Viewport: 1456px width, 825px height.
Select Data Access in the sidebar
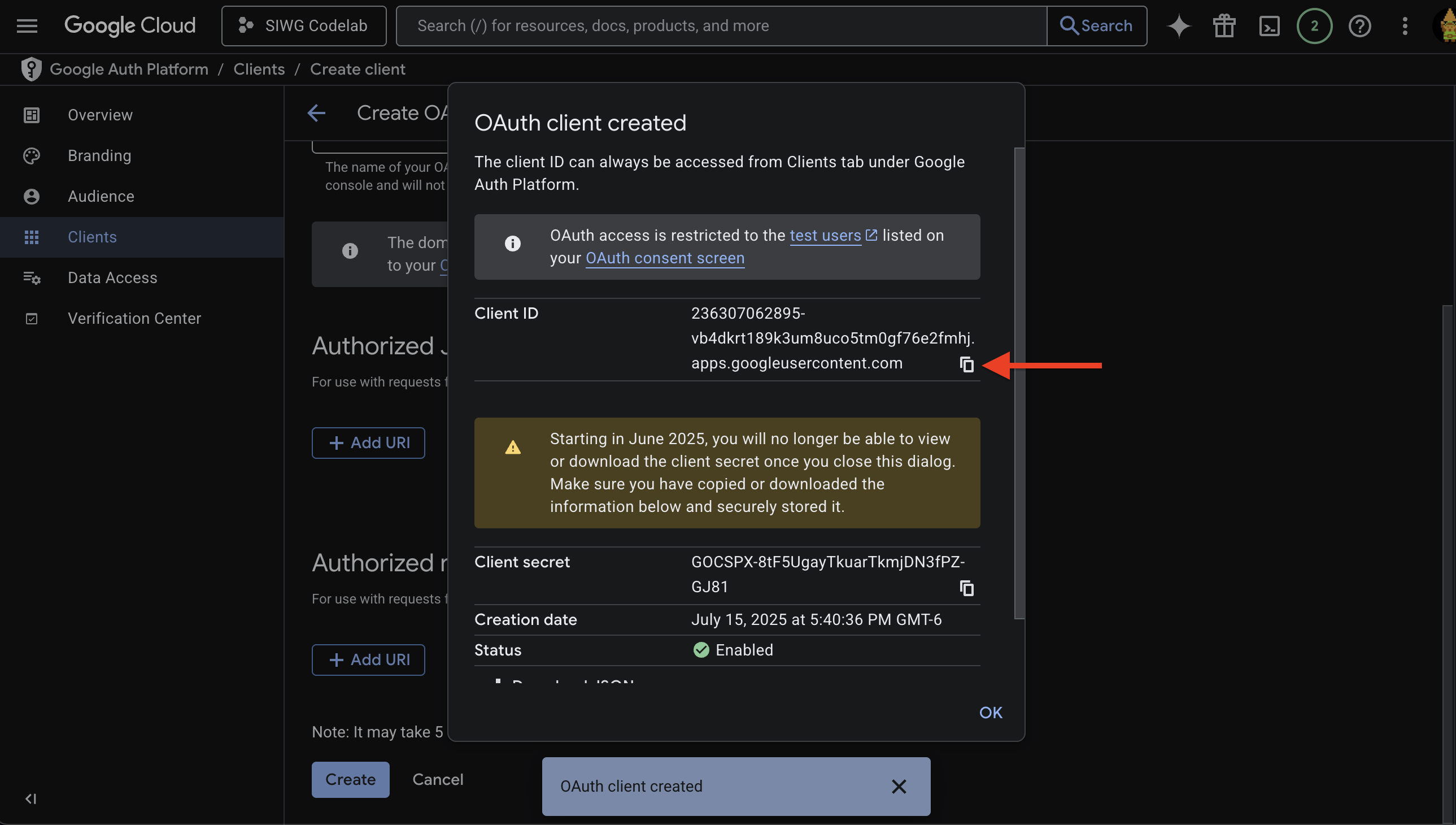[x=112, y=277]
